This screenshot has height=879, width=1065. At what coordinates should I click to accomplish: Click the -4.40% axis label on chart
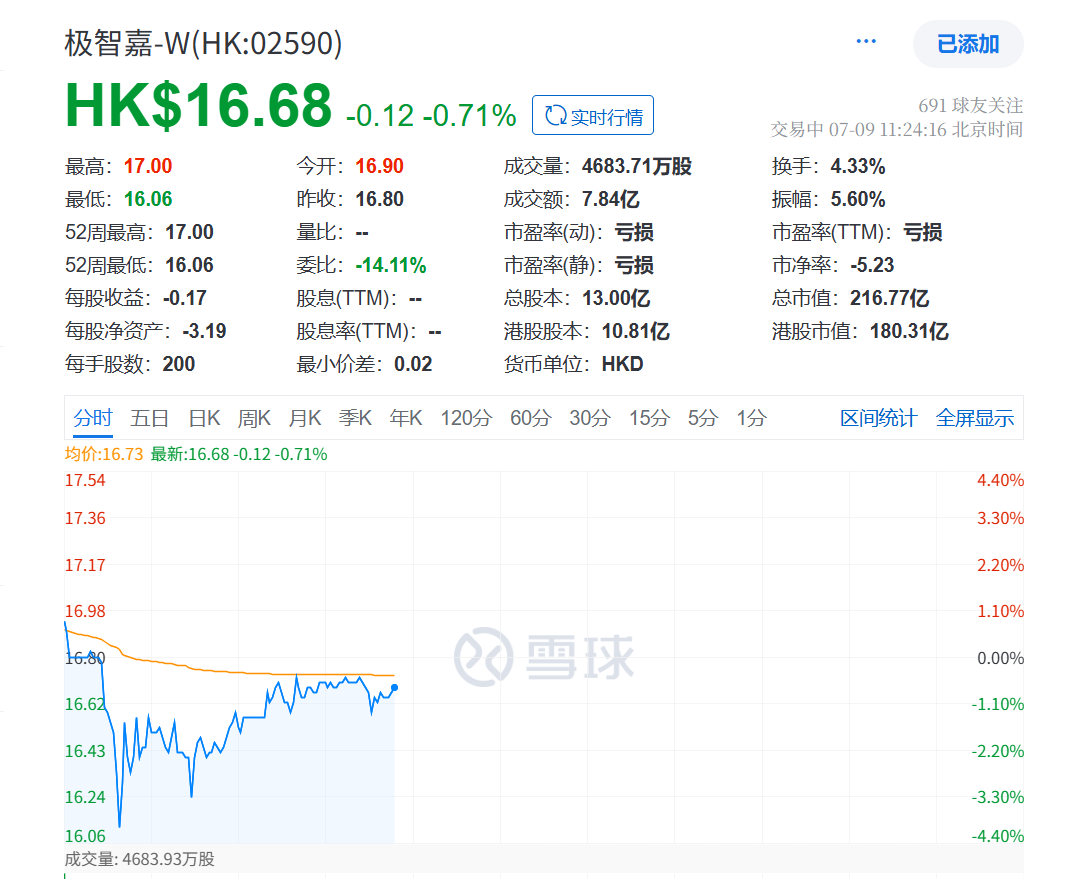[997, 836]
